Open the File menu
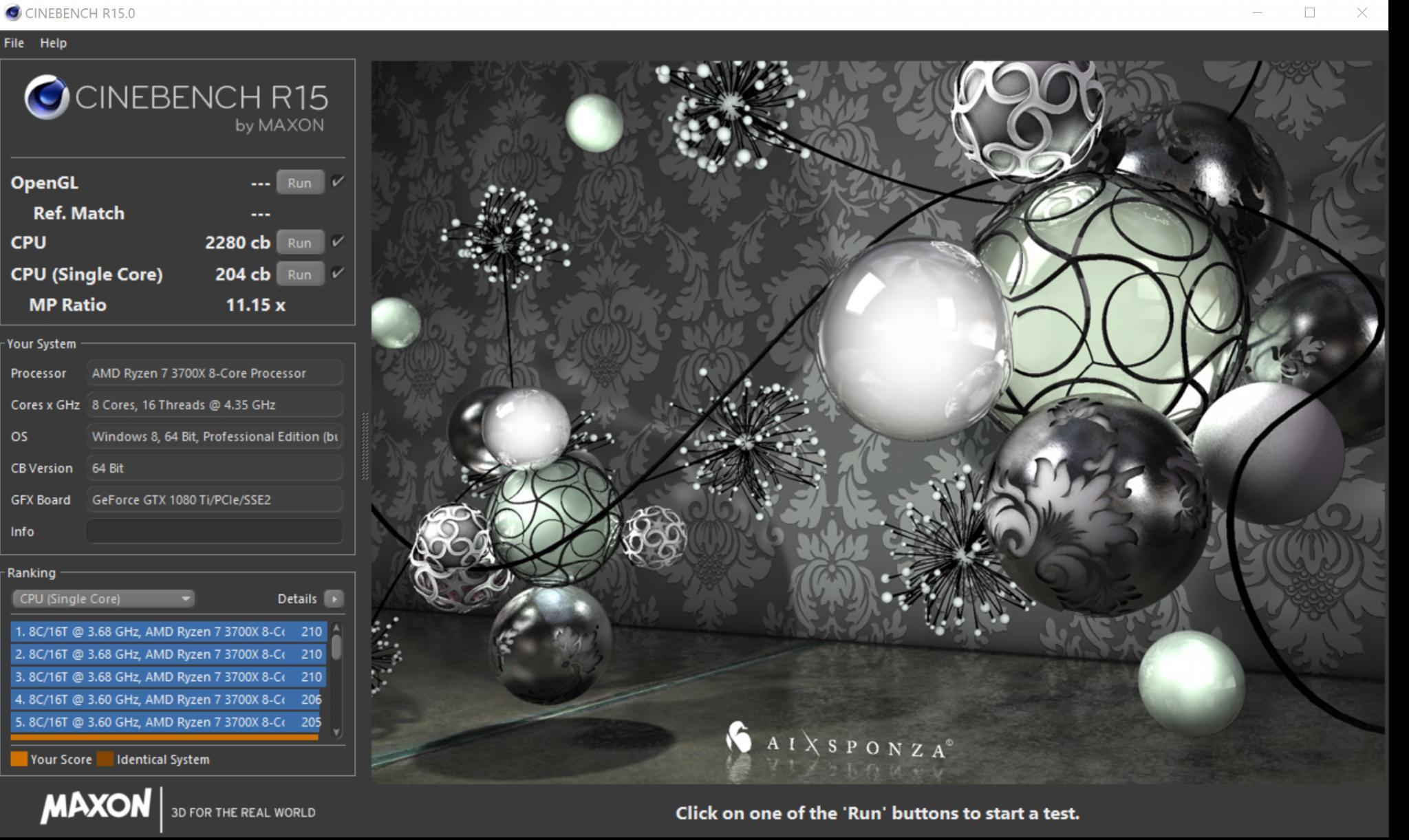 click(14, 43)
